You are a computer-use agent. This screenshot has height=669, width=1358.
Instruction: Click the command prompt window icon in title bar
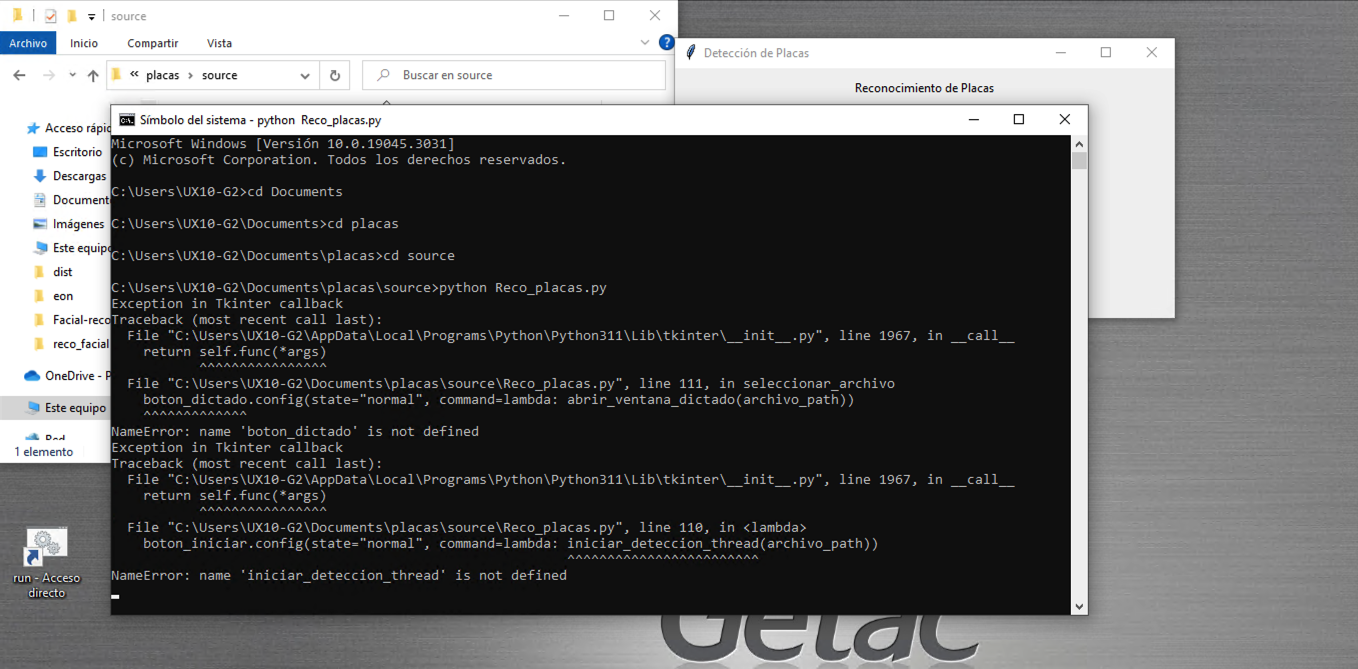click(127, 120)
